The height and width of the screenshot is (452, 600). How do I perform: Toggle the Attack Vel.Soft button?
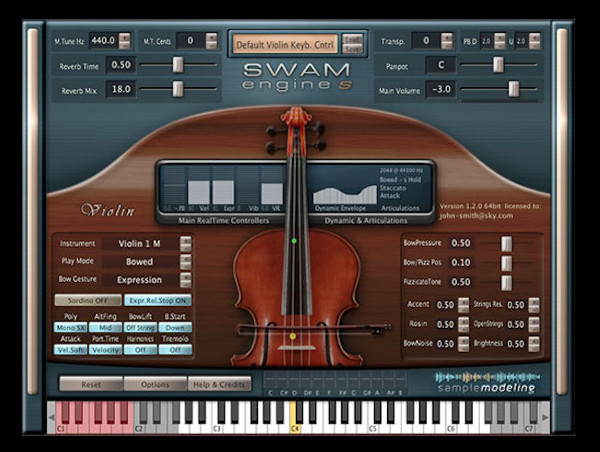coord(70,350)
